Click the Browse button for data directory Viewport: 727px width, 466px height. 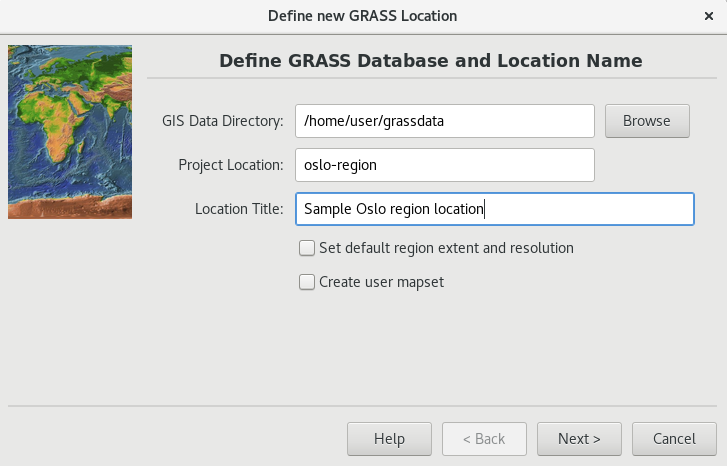click(x=647, y=121)
